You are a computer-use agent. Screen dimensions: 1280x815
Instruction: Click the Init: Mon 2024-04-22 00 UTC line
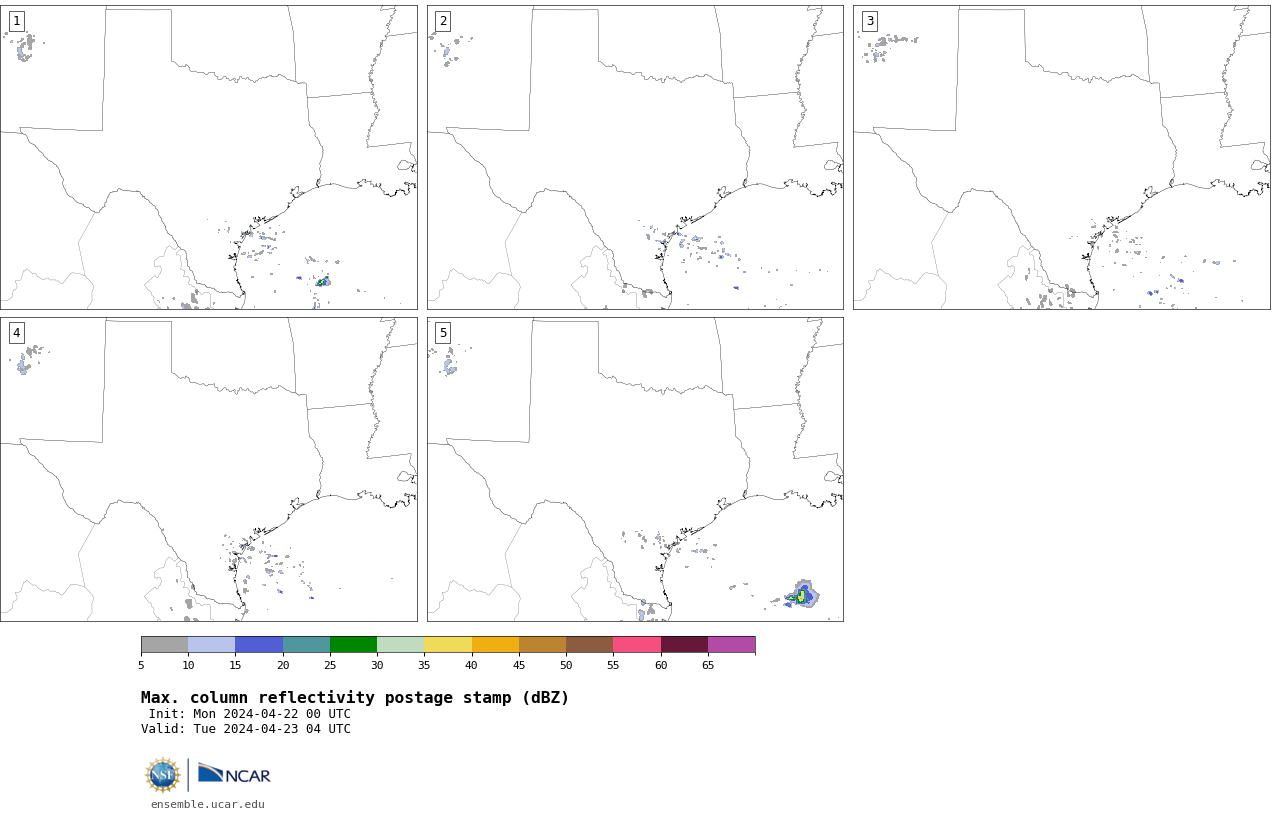250,714
